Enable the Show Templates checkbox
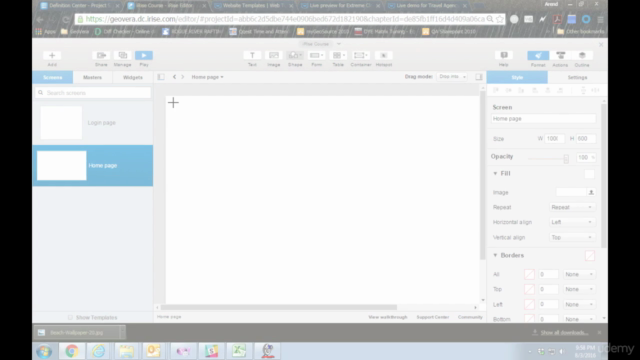This screenshot has height=360, width=640. tap(70, 317)
